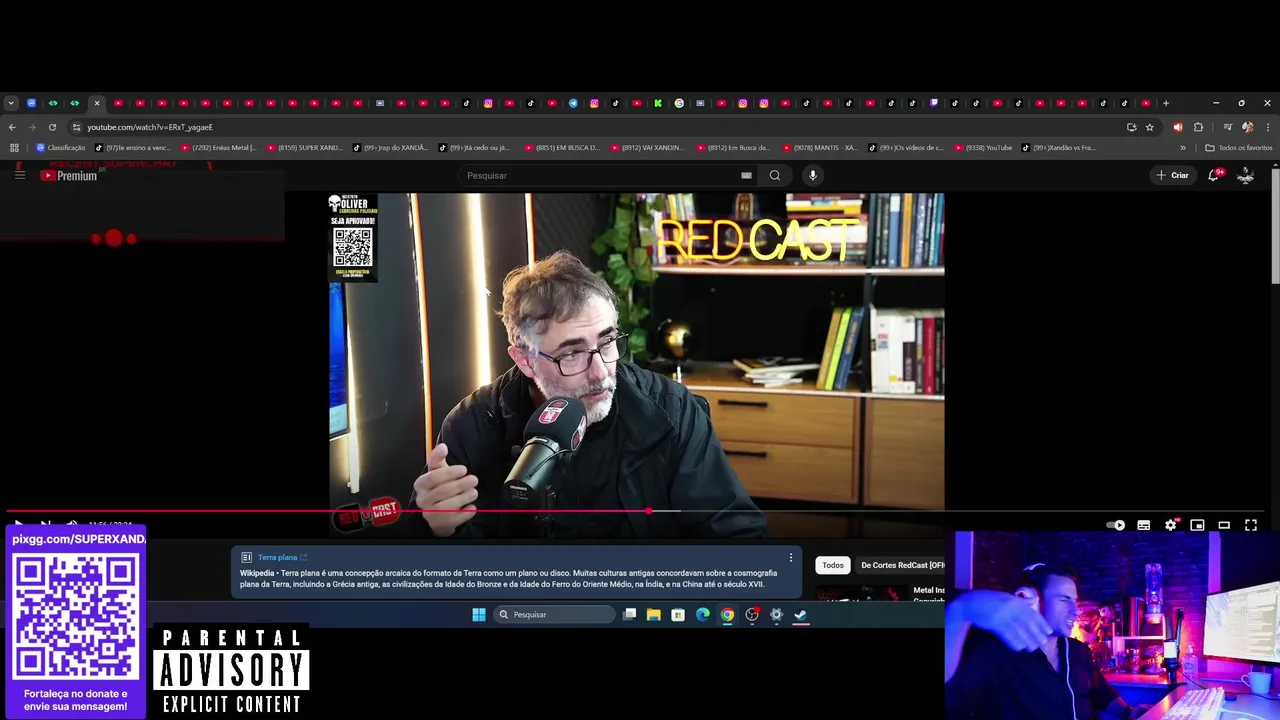Open the Chrome profile avatar
Image resolution: width=1280 pixels, height=720 pixels.
(x=1247, y=127)
